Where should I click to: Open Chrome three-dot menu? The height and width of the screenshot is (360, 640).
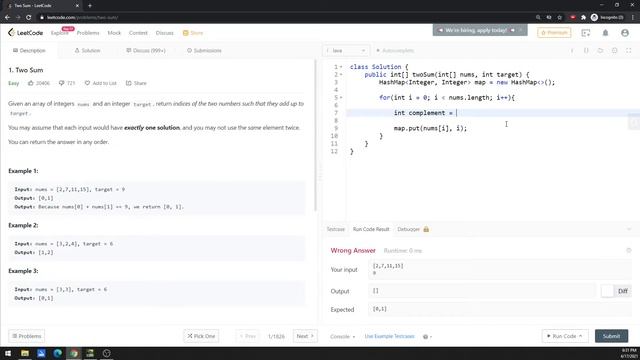pos(633,17)
